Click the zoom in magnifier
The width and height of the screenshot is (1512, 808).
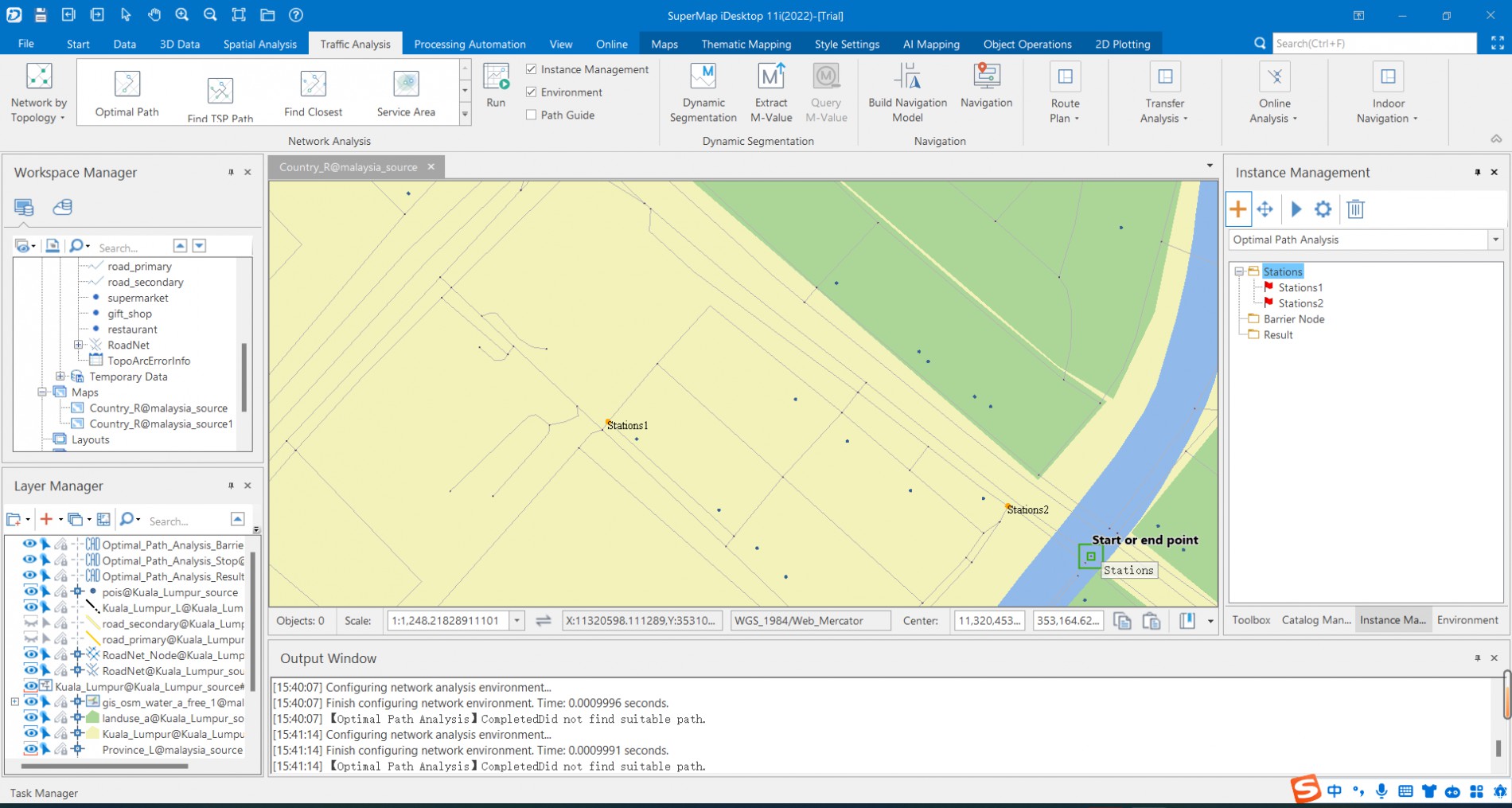point(182,15)
